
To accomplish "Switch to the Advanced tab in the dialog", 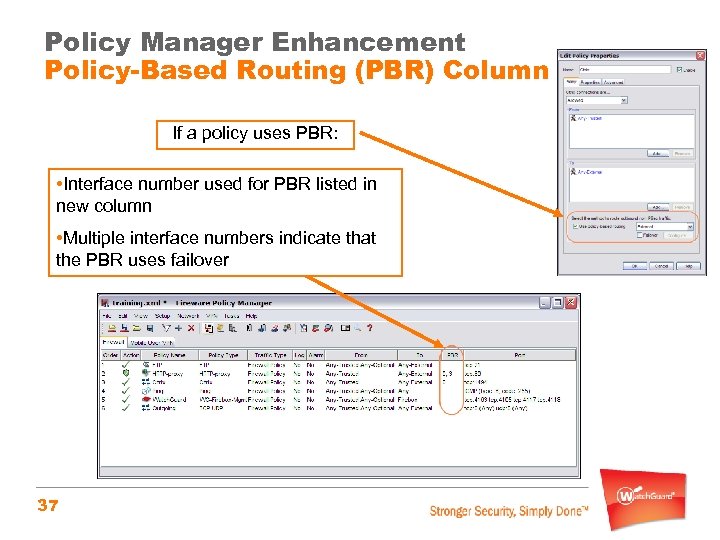I will pyautogui.click(x=613, y=82).
